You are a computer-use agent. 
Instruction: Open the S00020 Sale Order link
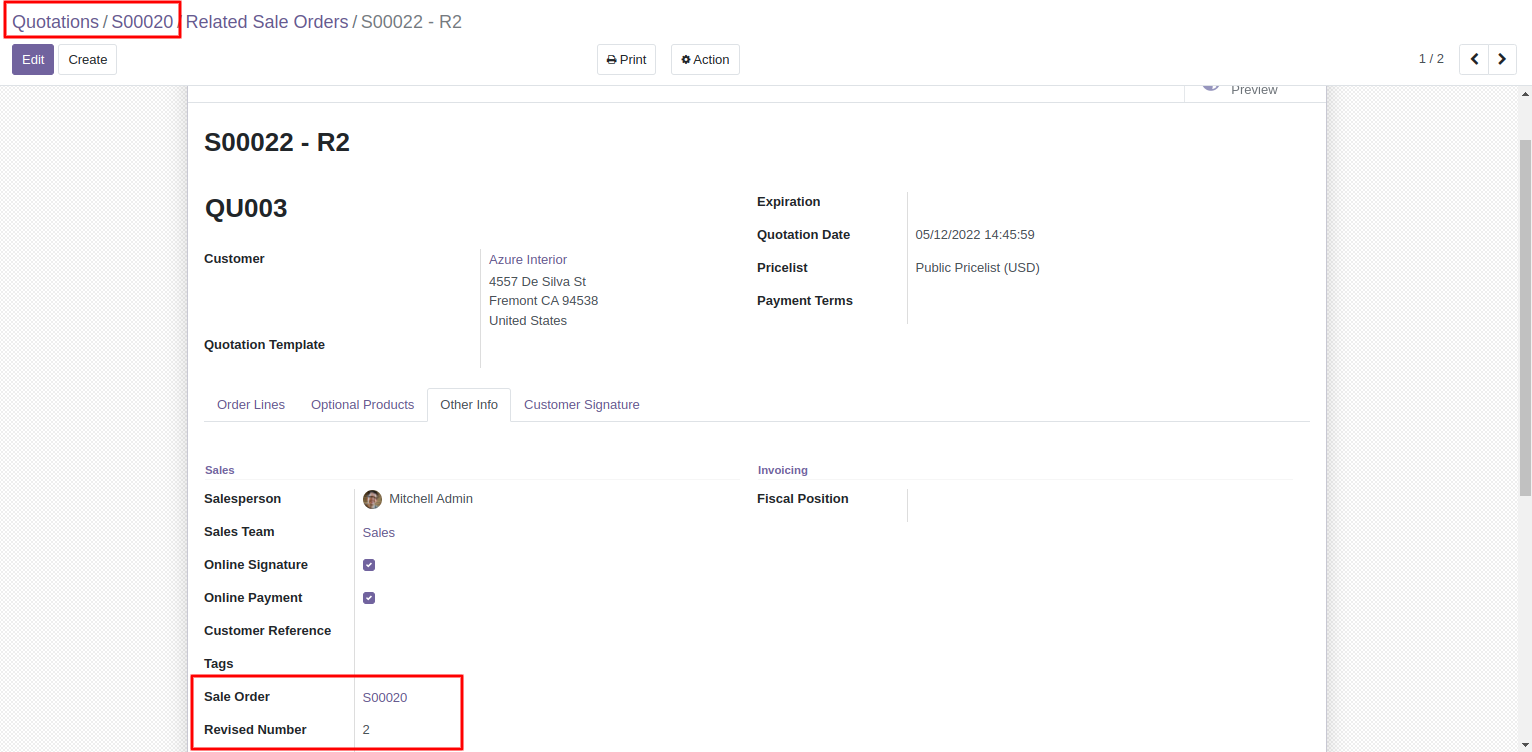[385, 697]
